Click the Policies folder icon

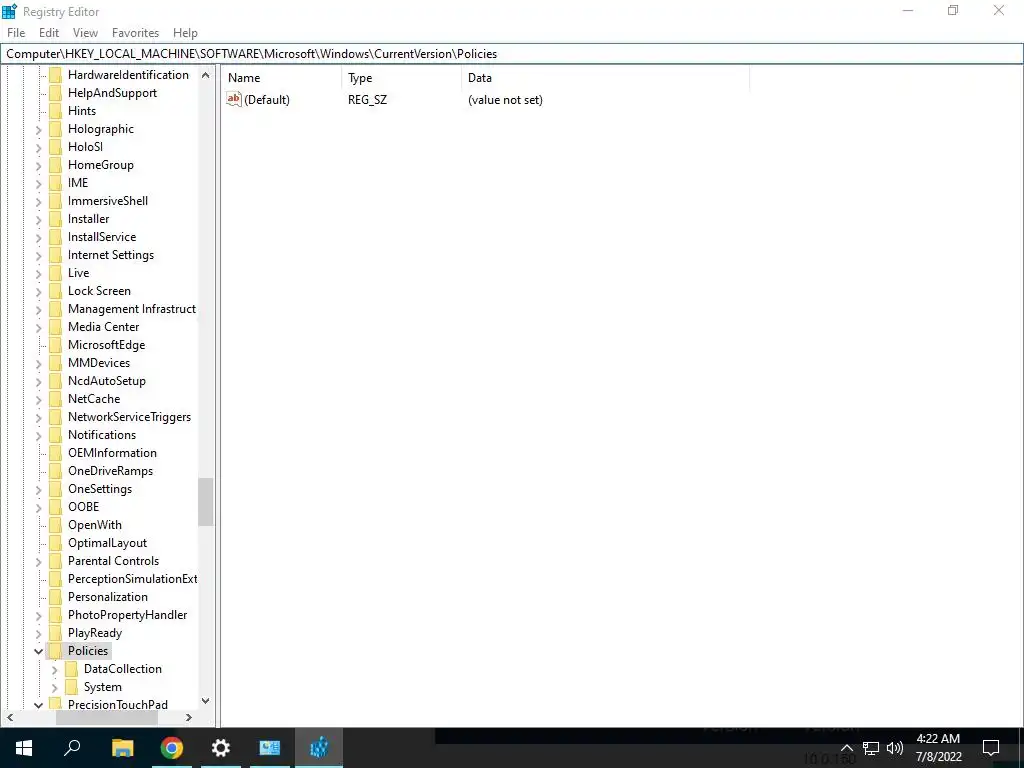(x=56, y=650)
